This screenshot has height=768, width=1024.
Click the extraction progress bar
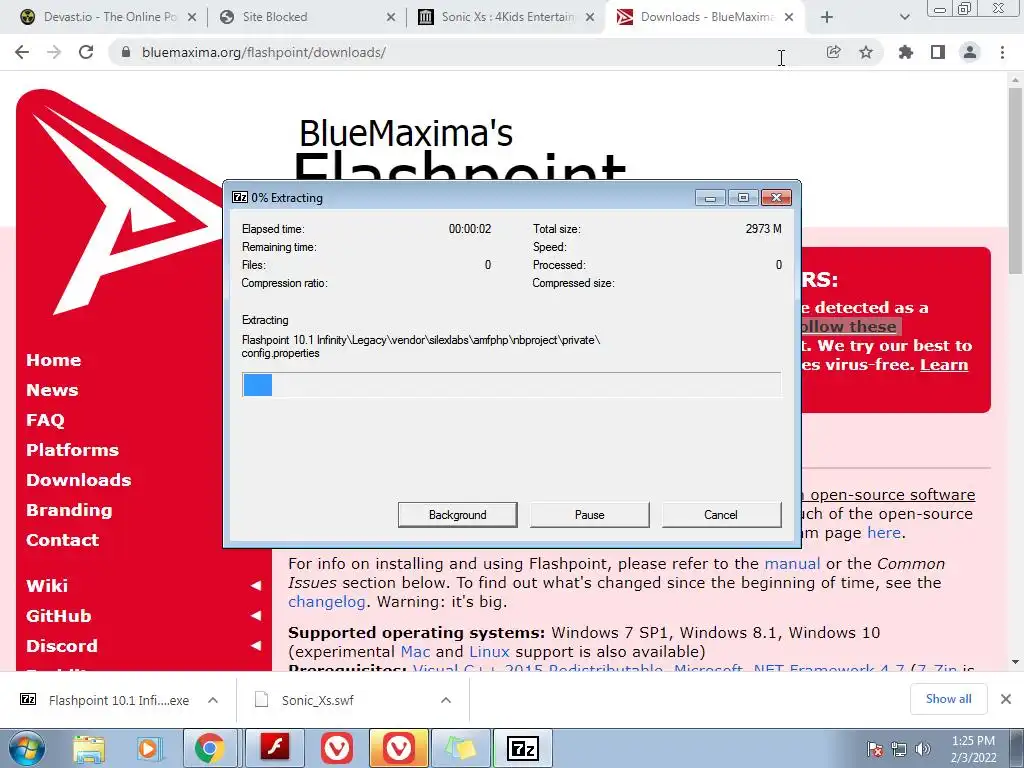[x=511, y=385]
